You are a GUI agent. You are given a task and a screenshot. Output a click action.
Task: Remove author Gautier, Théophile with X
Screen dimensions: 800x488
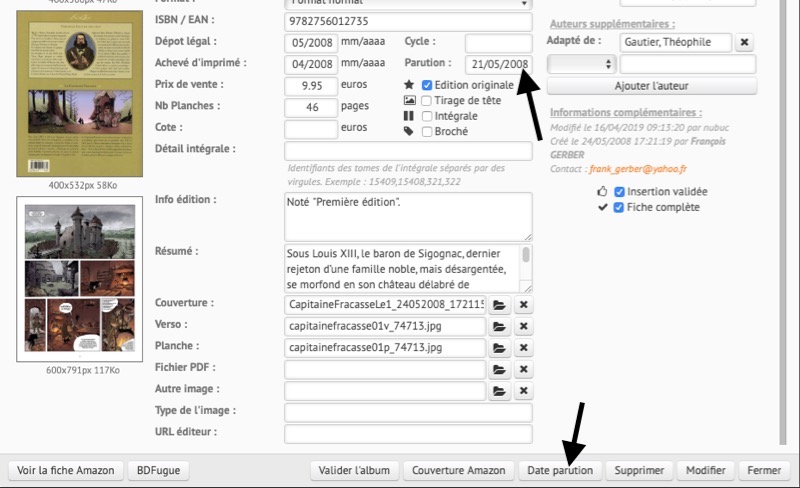click(746, 42)
